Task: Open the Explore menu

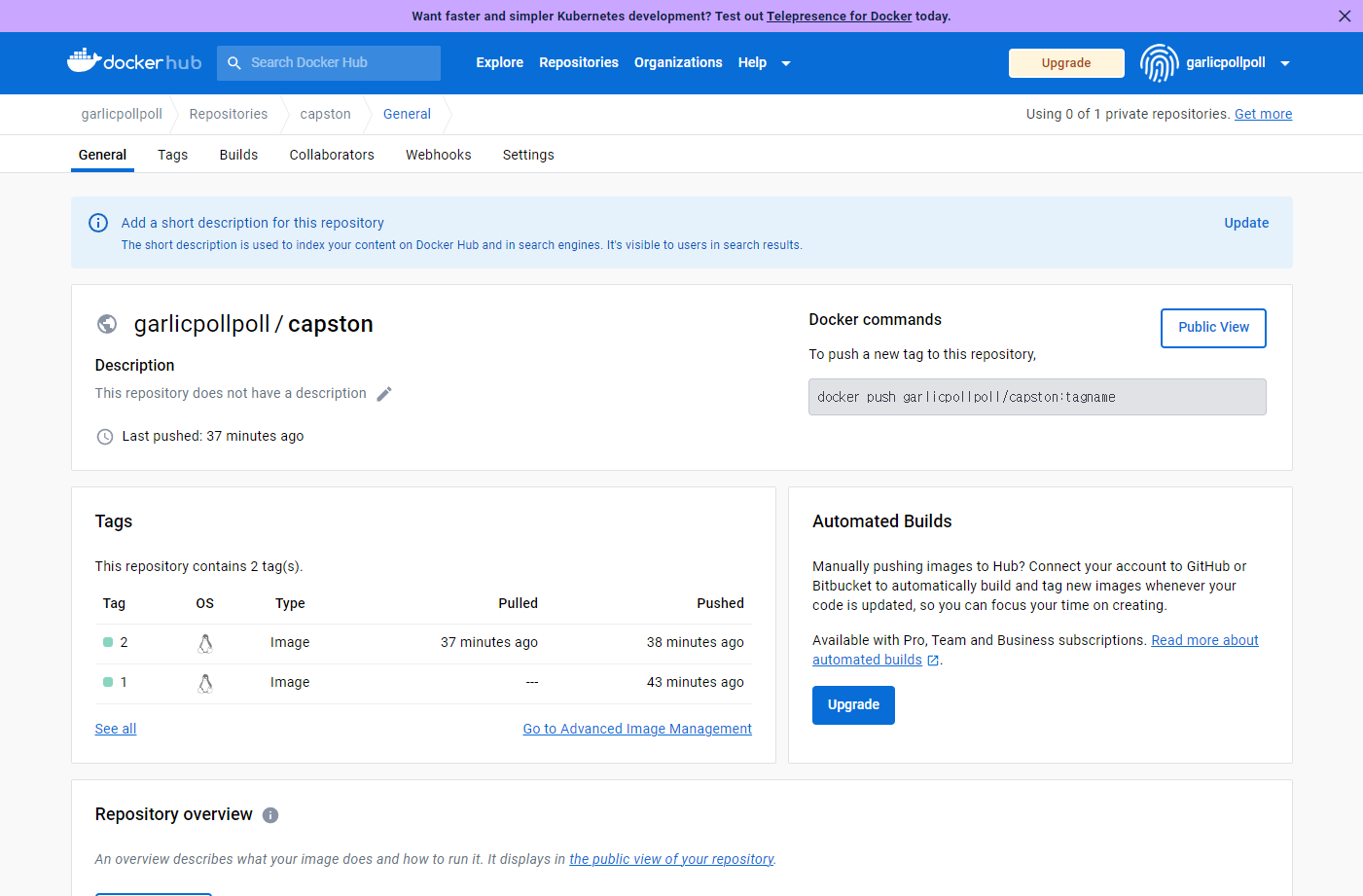Action: pyautogui.click(x=500, y=62)
